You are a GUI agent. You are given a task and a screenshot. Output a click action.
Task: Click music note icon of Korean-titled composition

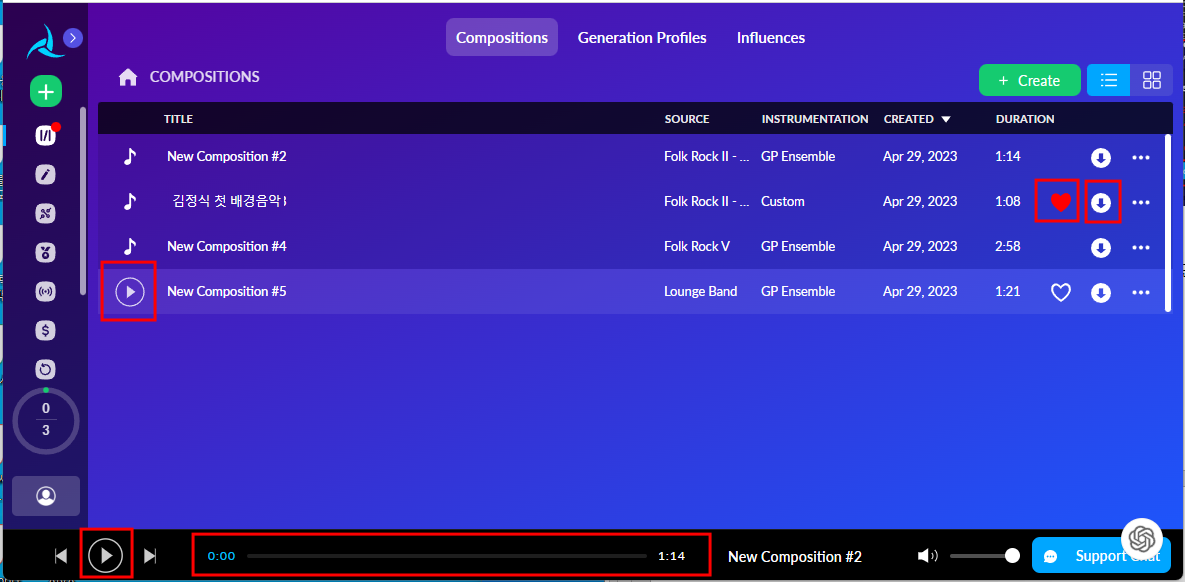(x=130, y=201)
